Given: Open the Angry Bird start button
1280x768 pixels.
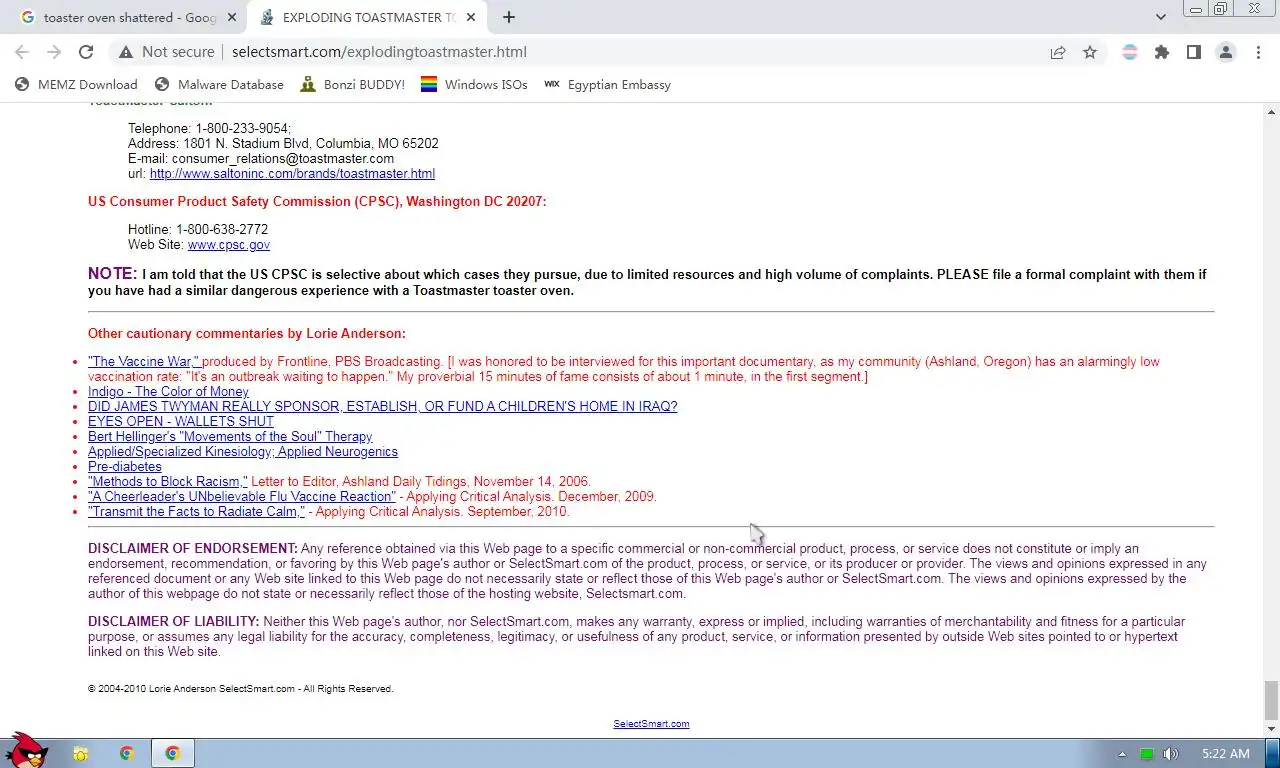Looking at the screenshot, I should [27, 750].
